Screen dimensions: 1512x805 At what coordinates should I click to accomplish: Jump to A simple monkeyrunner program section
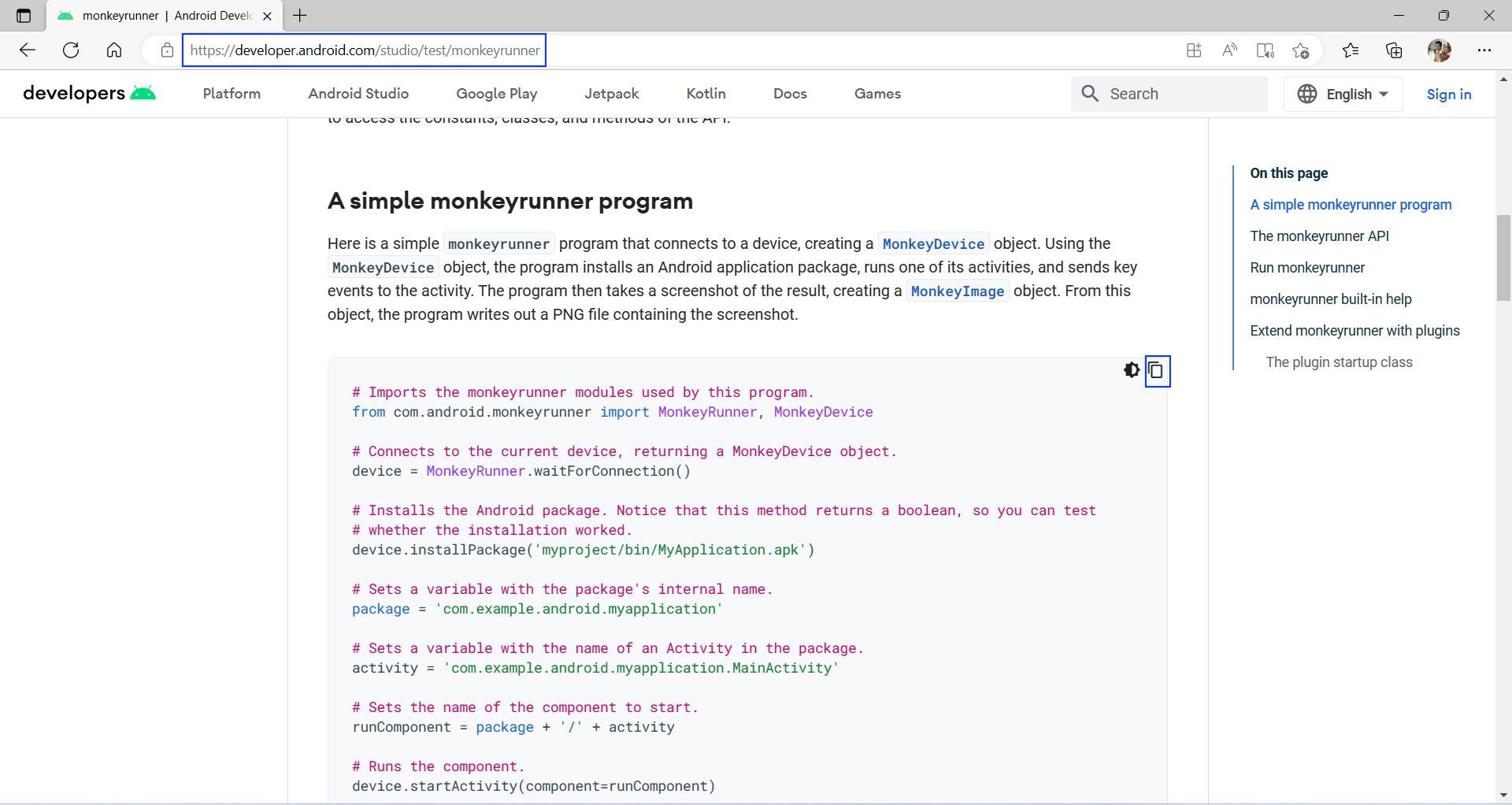[1351, 205]
